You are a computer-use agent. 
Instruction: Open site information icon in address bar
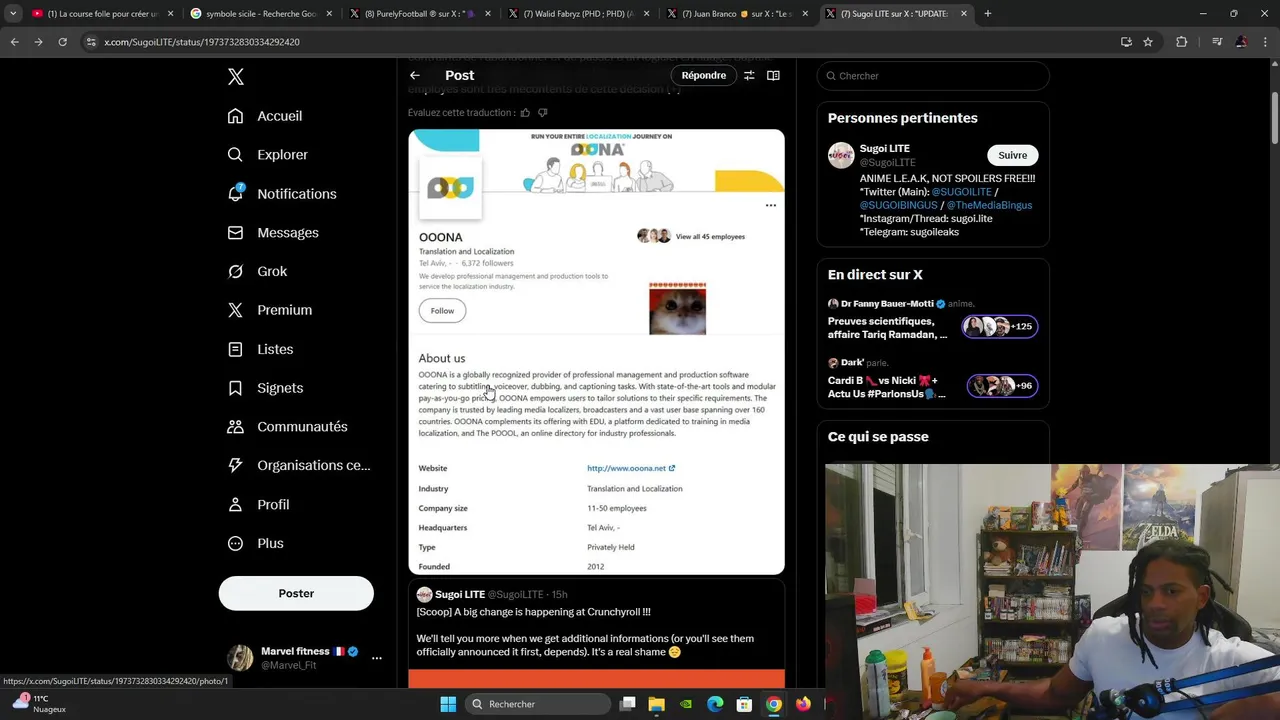91,42
